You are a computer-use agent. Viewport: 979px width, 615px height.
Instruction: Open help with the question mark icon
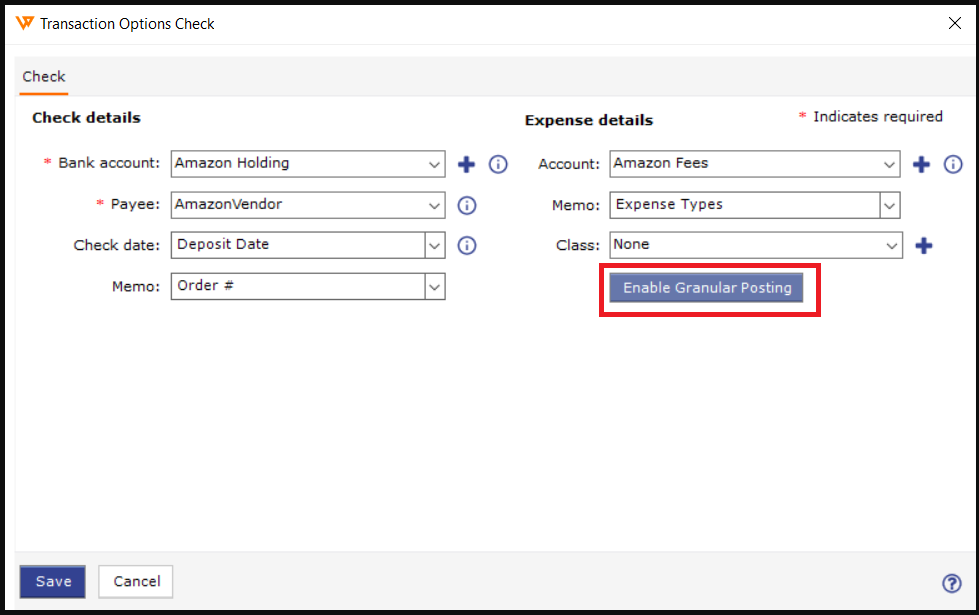point(951,584)
